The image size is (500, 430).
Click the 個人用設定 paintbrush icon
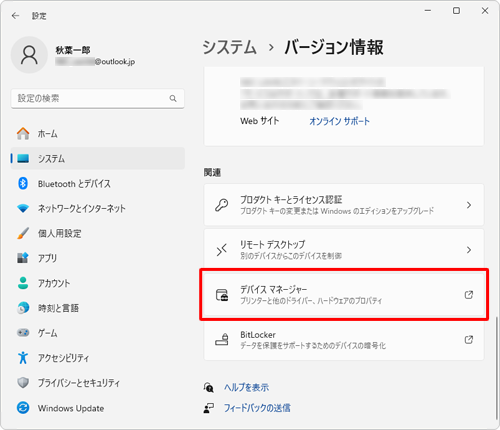(x=23, y=233)
